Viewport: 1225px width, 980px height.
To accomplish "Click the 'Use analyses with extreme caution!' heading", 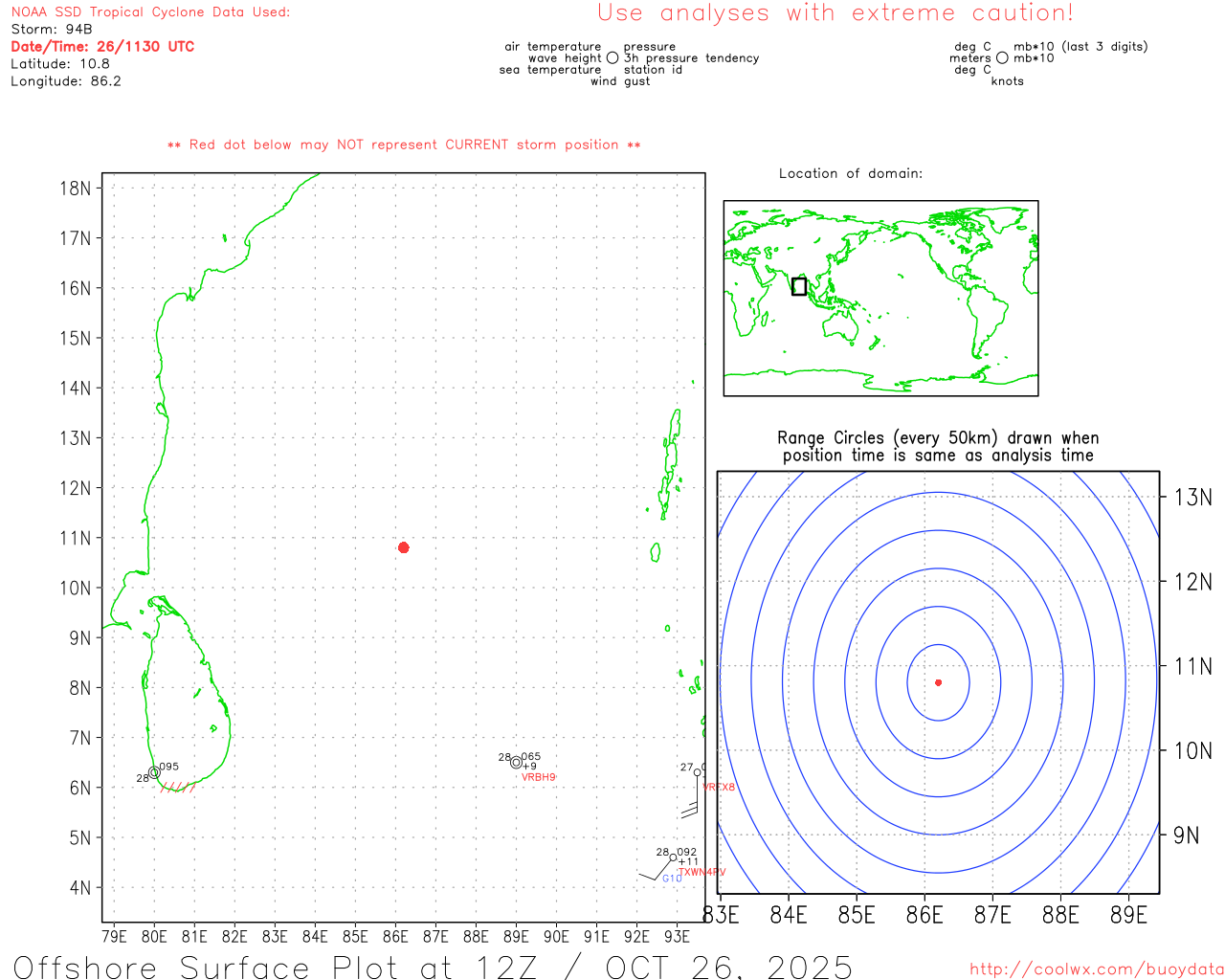I will point(835,13).
